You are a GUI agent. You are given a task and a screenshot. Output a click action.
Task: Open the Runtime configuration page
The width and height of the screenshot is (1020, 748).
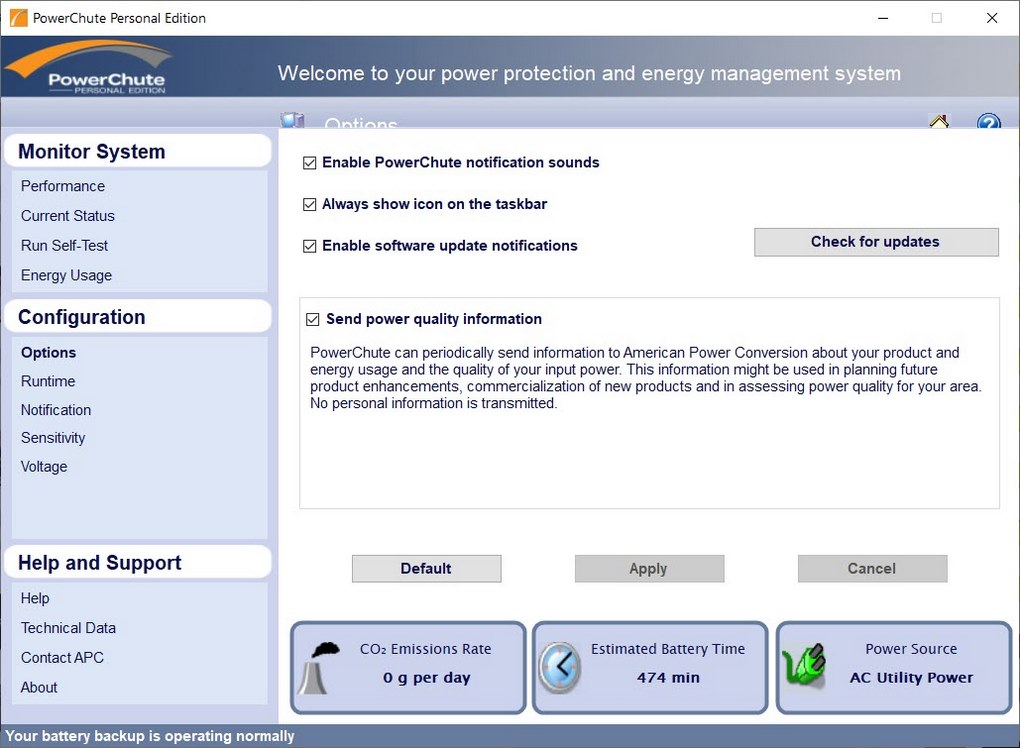48,381
